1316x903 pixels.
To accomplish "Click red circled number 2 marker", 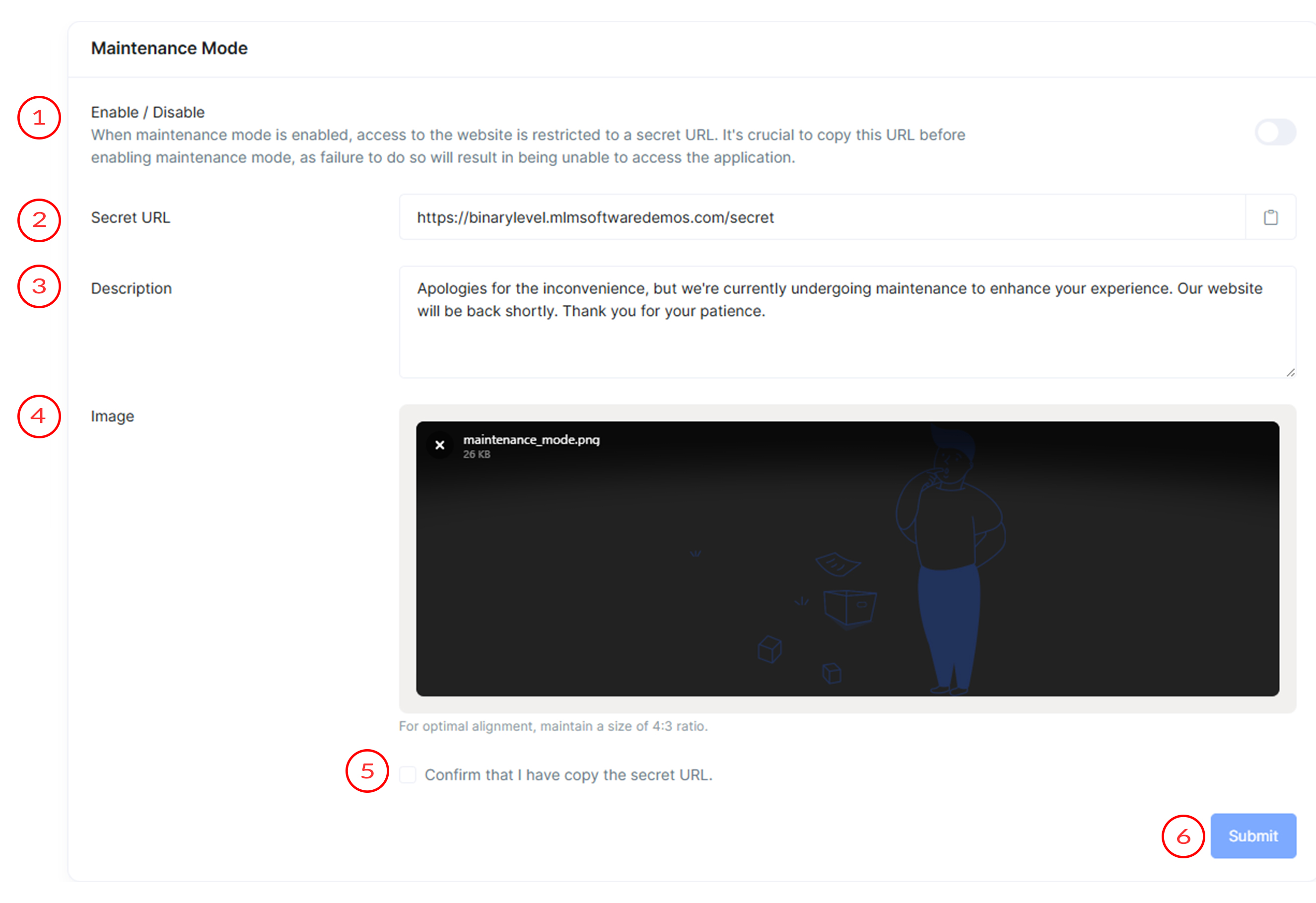I will coord(39,220).
